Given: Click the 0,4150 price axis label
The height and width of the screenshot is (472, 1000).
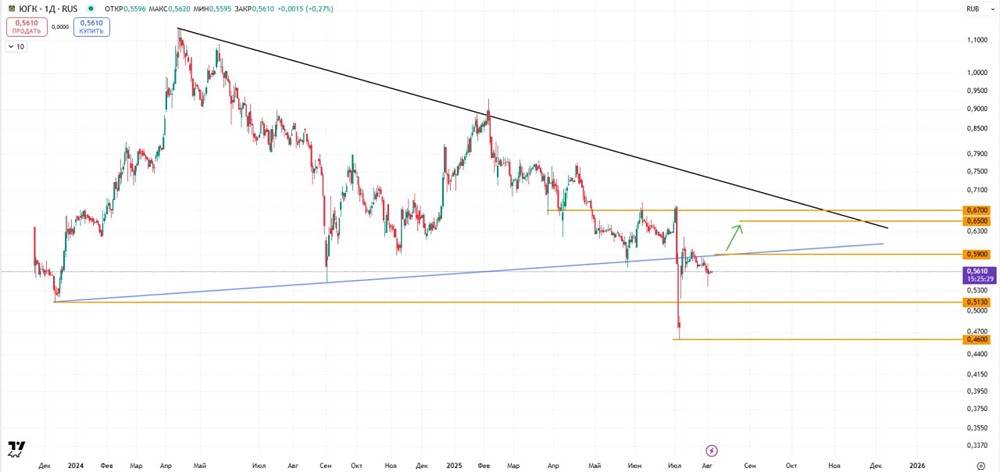Looking at the screenshot, I should click(976, 372).
